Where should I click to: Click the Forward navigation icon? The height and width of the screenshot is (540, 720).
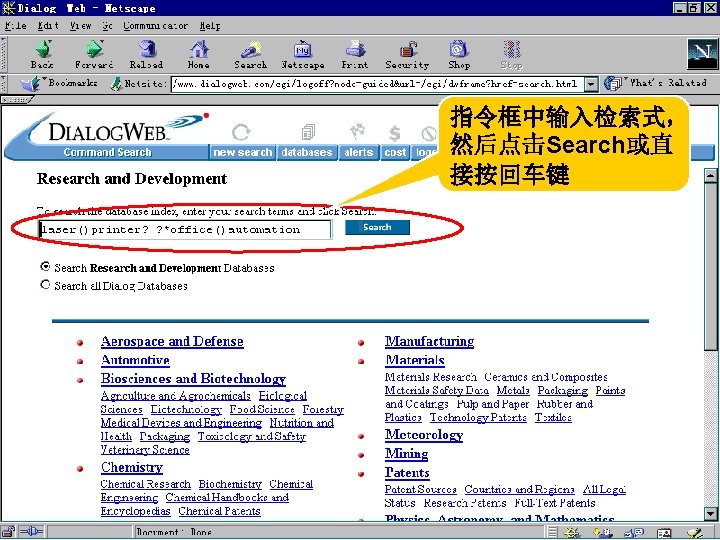click(x=94, y=49)
